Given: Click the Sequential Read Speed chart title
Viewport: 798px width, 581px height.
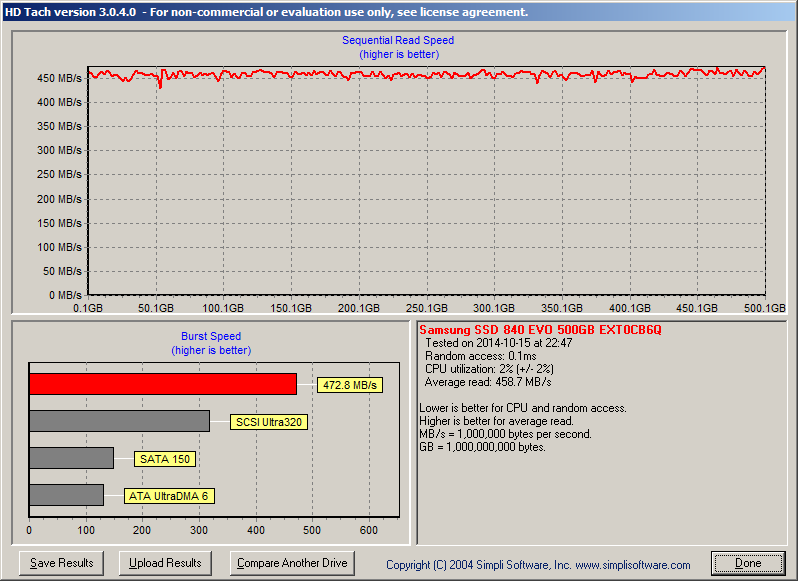Looking at the screenshot, I should coord(398,40).
